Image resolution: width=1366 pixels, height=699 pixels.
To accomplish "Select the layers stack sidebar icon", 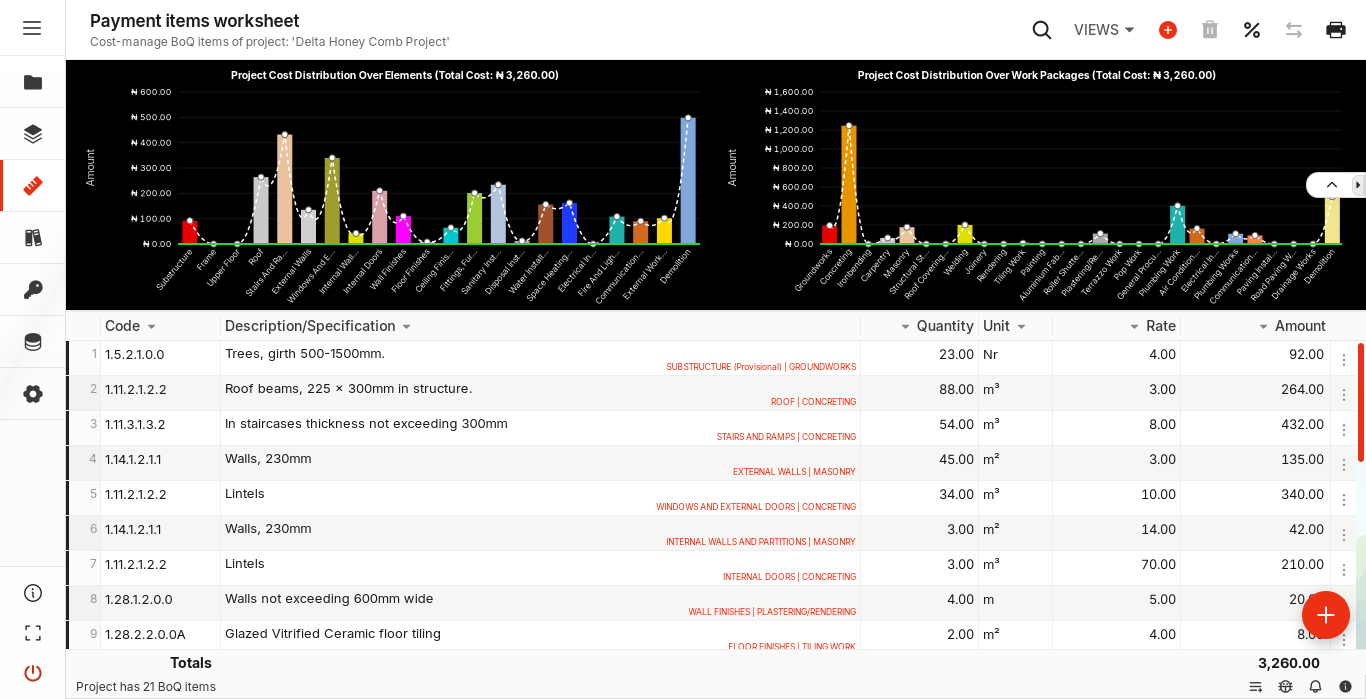I will pos(33,134).
